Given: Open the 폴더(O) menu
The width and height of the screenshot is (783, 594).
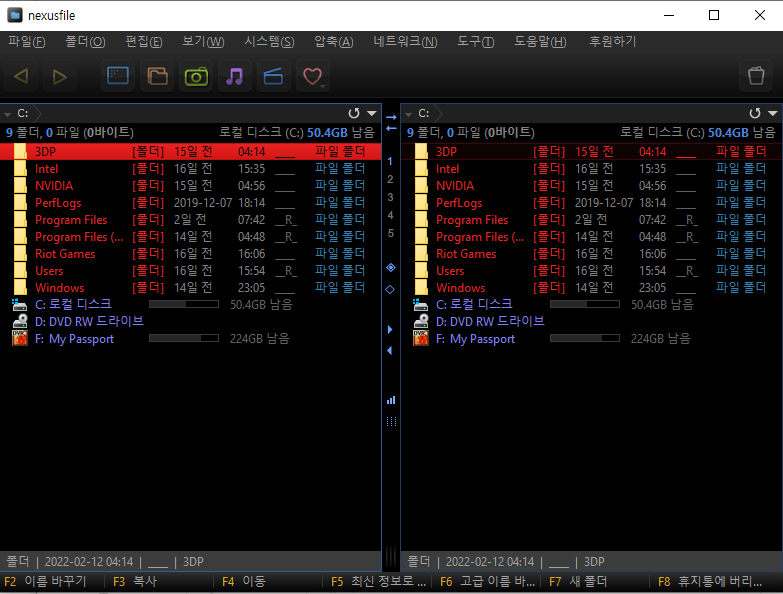Looking at the screenshot, I should pyautogui.click(x=85, y=41).
